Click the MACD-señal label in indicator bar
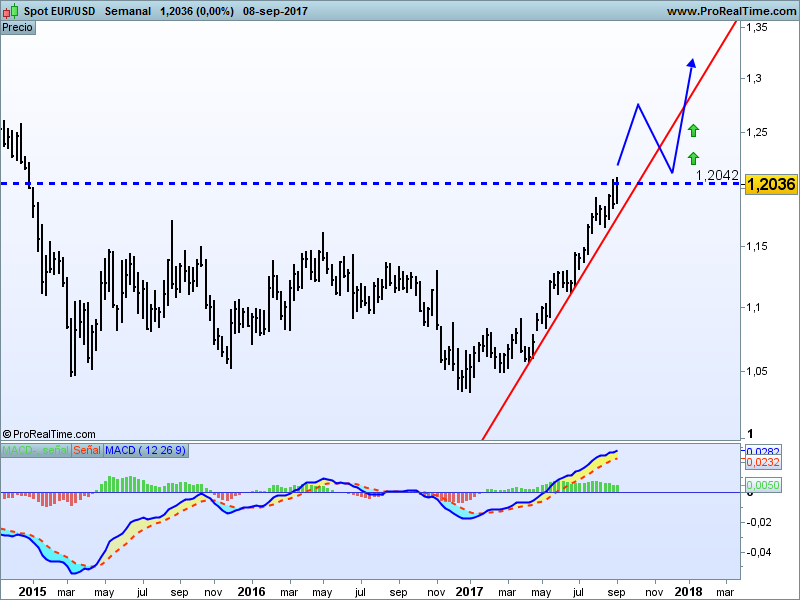The image size is (800, 600). (33, 450)
